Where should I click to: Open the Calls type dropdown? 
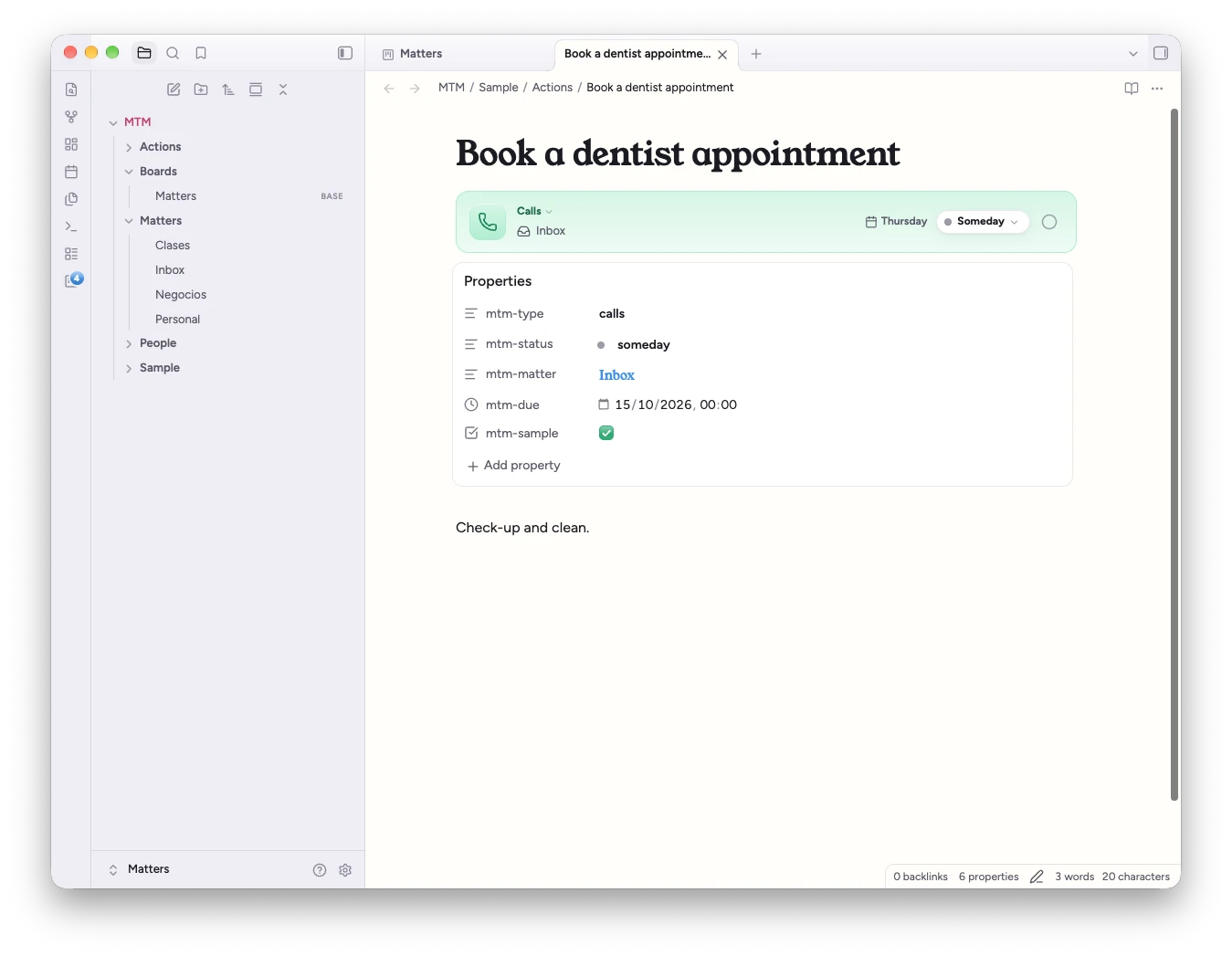click(x=534, y=211)
